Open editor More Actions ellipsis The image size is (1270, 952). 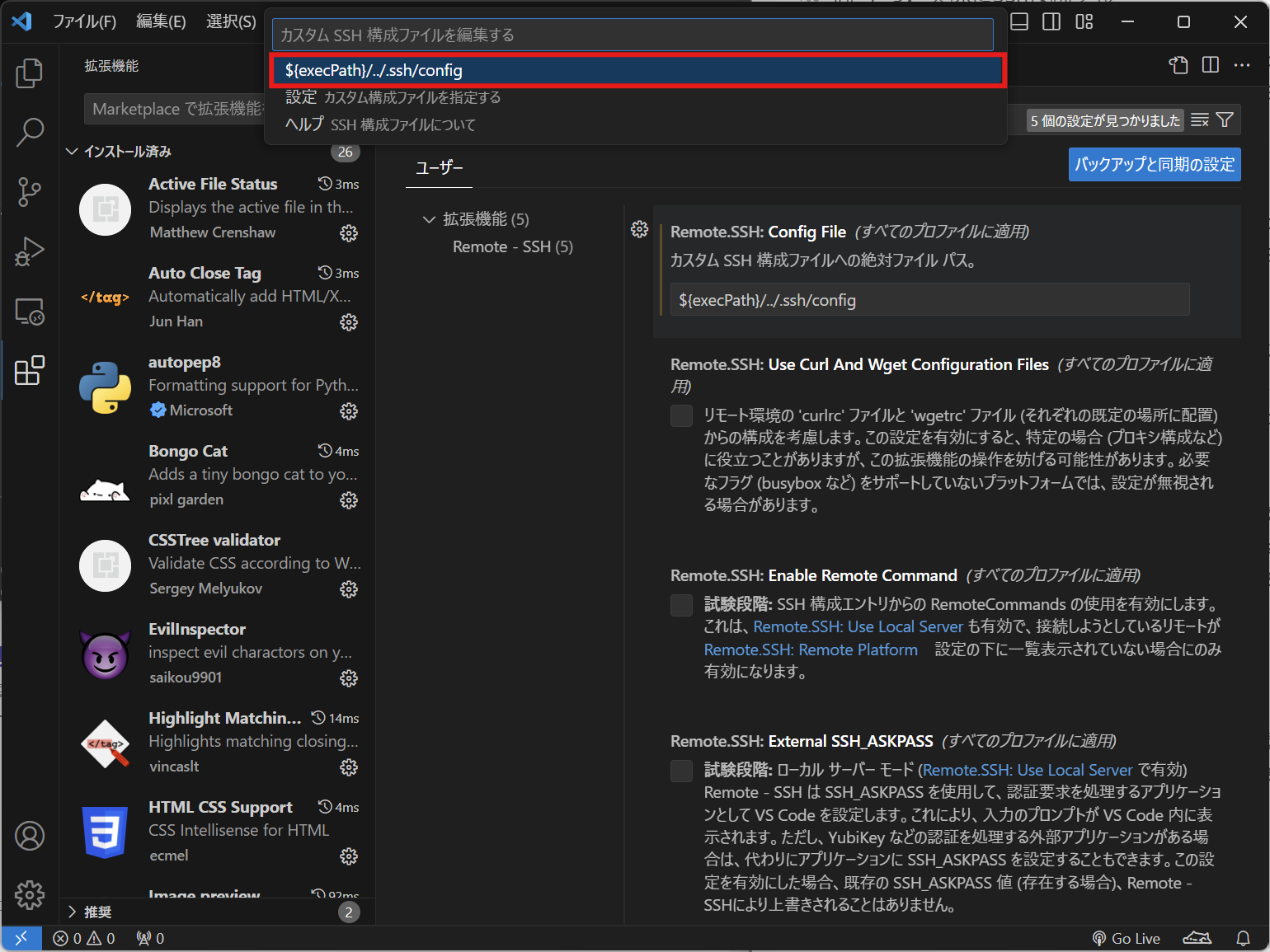pyautogui.click(x=1242, y=65)
